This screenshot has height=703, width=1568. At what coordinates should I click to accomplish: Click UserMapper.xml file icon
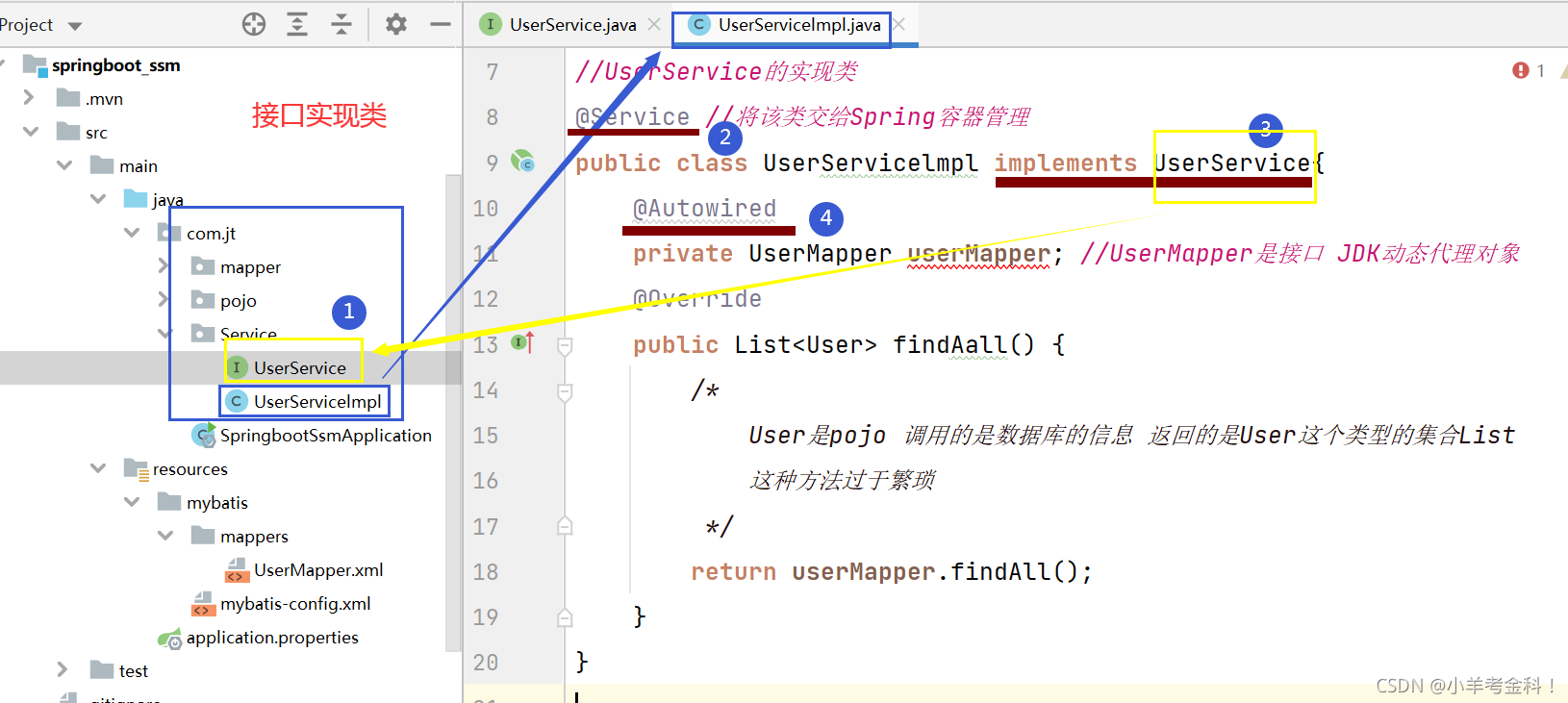[237, 570]
